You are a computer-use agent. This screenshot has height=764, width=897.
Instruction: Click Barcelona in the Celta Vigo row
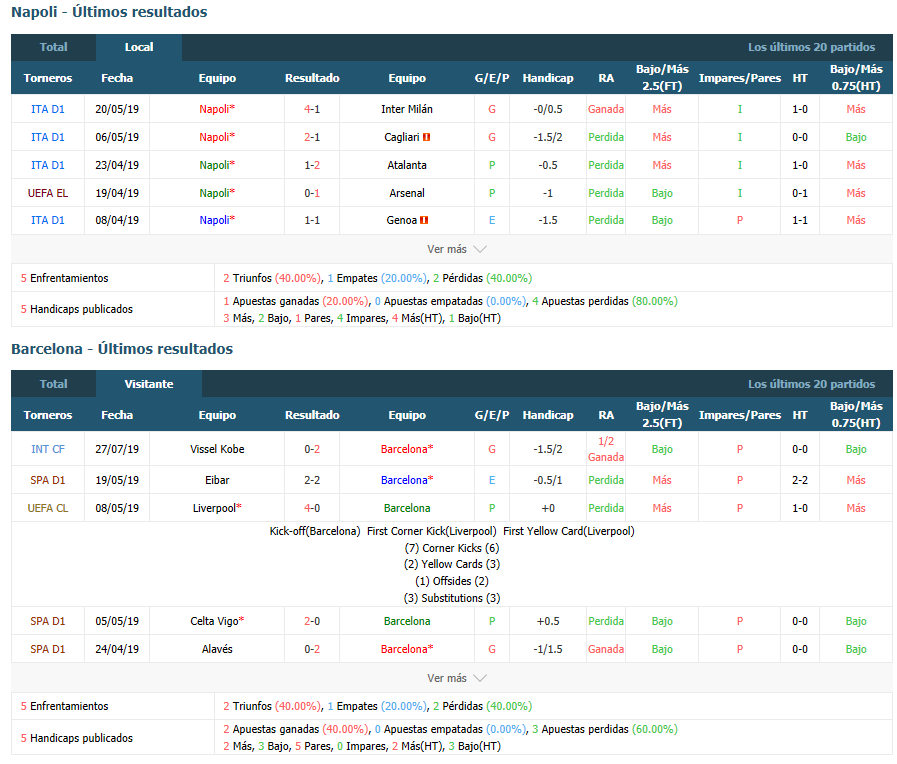tap(407, 622)
